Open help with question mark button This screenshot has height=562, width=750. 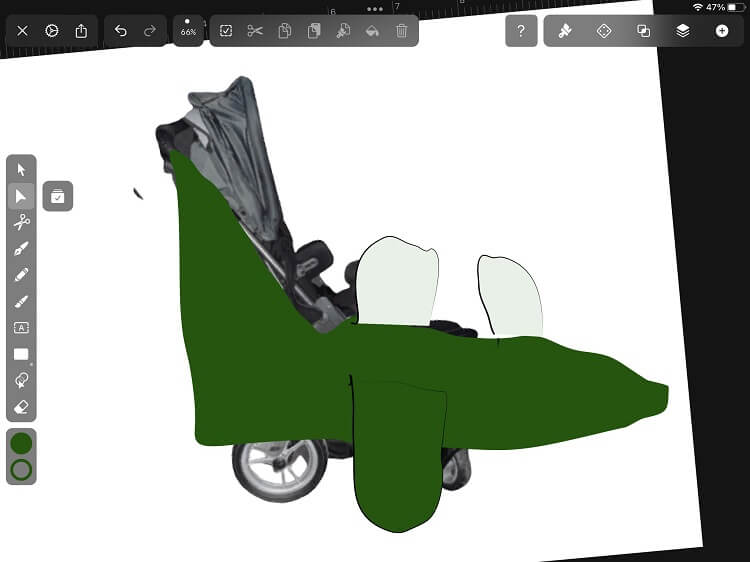[521, 31]
